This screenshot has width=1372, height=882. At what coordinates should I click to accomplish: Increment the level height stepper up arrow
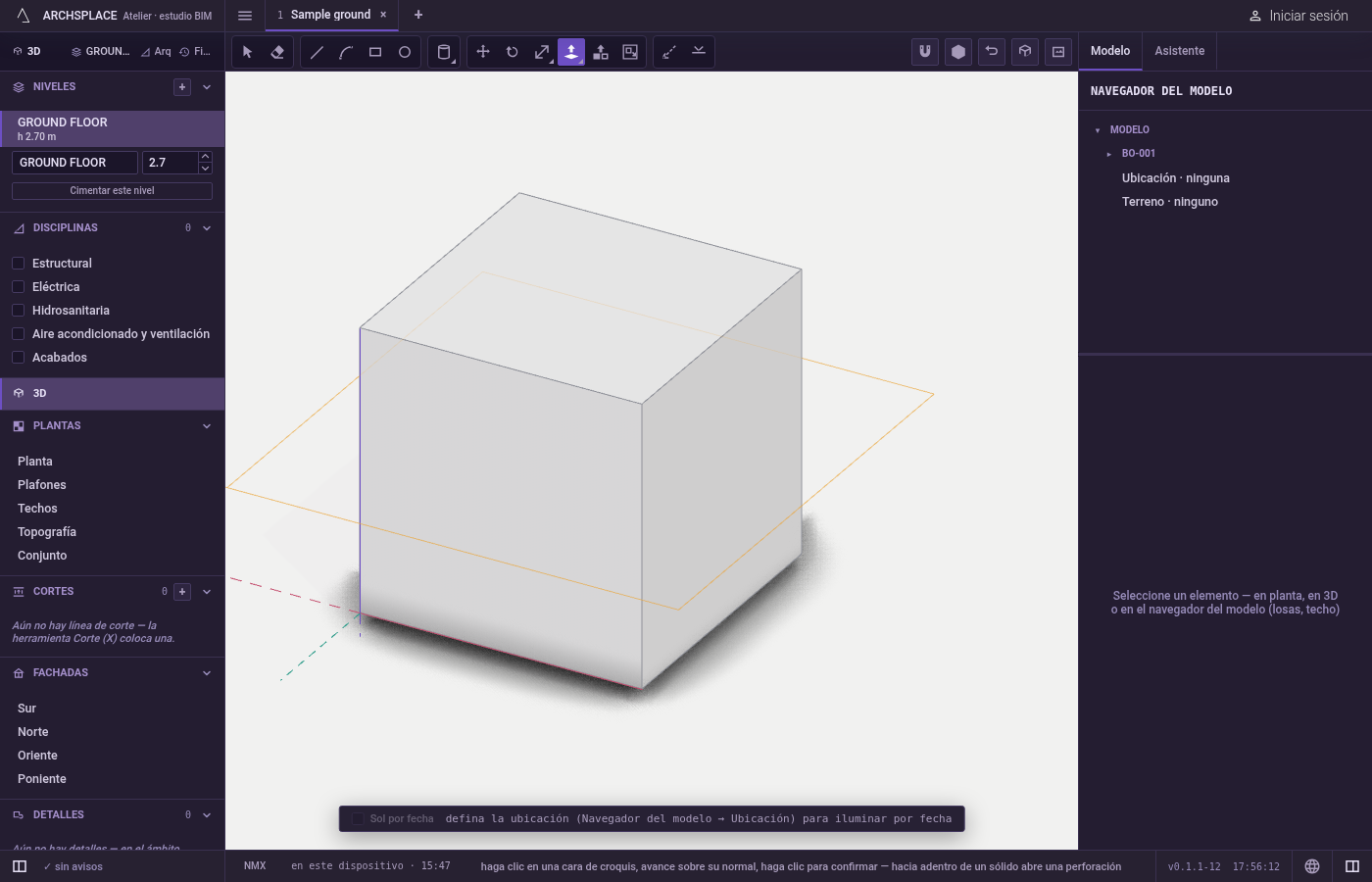205,157
